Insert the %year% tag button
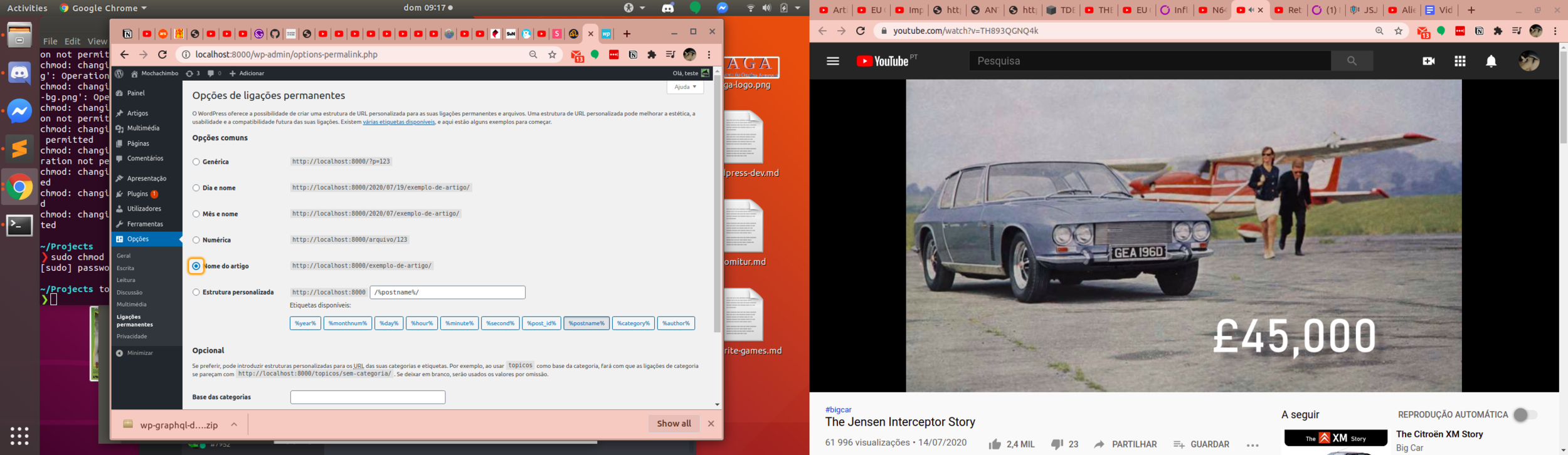 click(305, 323)
